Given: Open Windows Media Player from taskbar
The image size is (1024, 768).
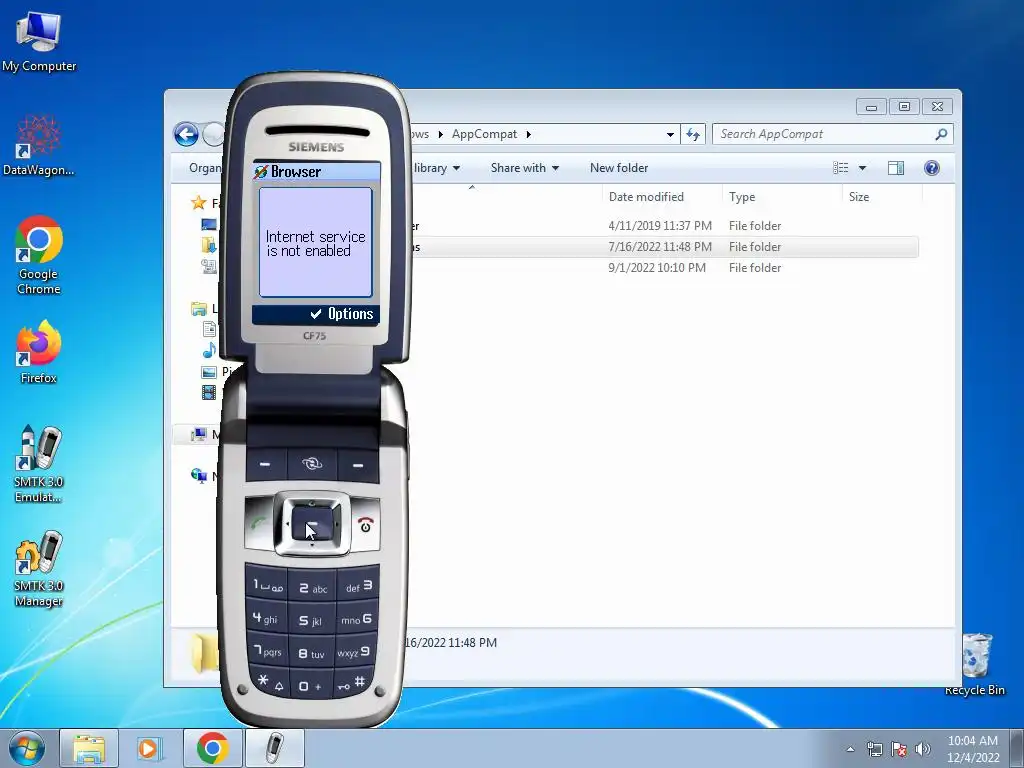Looking at the screenshot, I should [x=150, y=748].
